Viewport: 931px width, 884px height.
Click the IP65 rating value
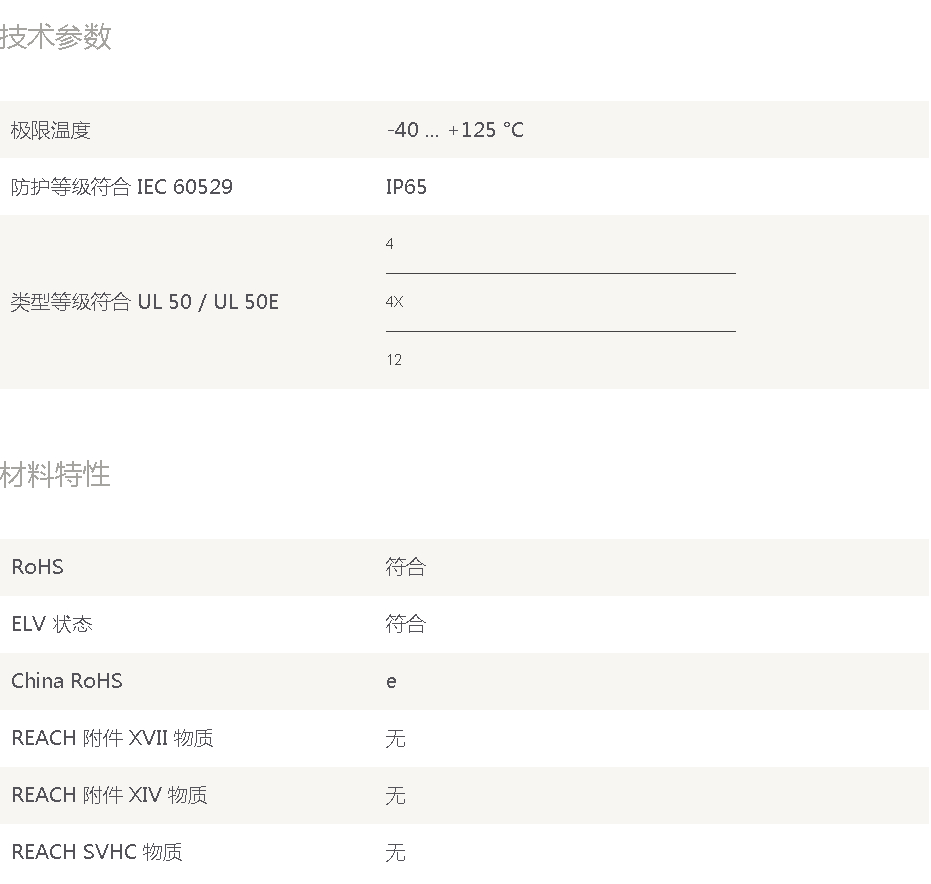[x=406, y=187]
